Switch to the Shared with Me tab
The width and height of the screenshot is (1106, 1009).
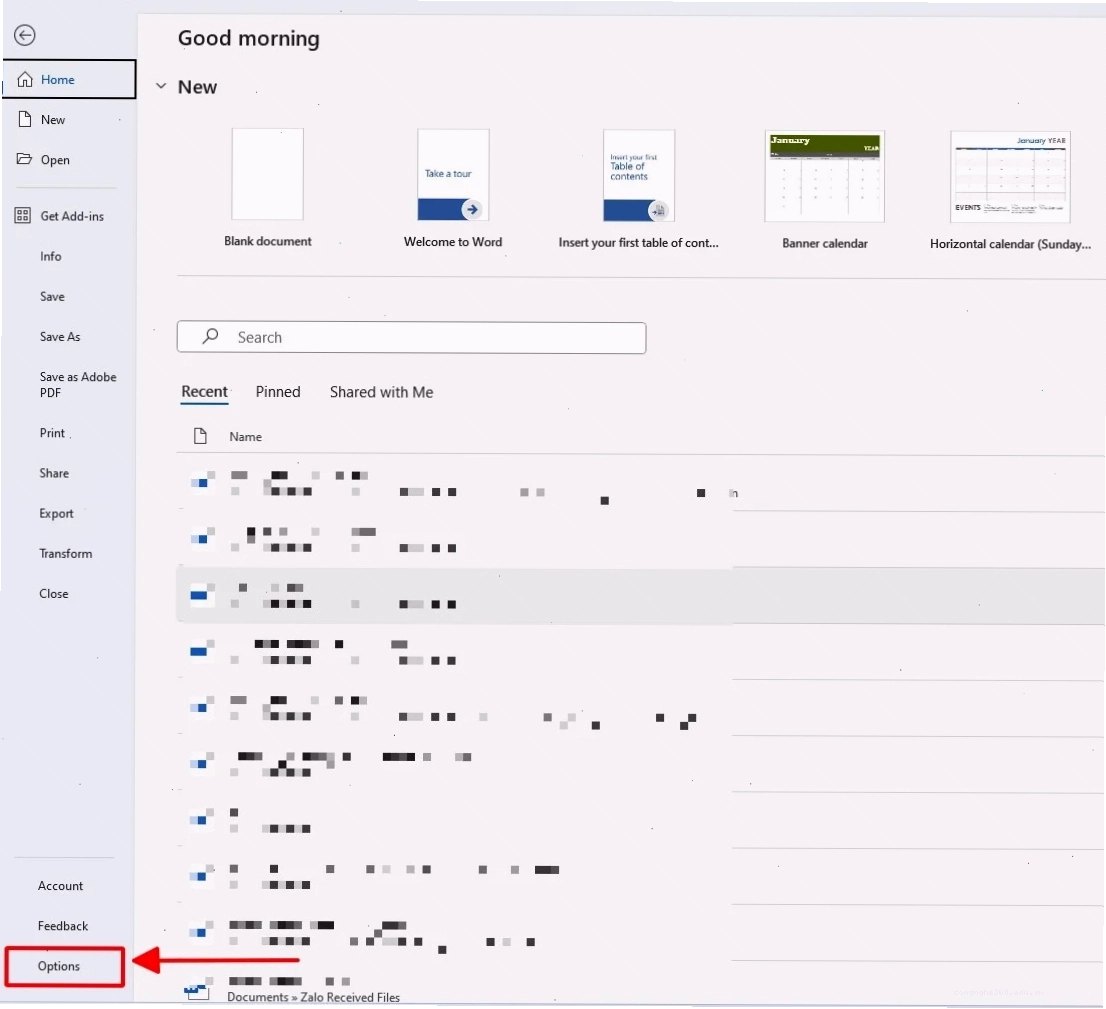pos(382,392)
